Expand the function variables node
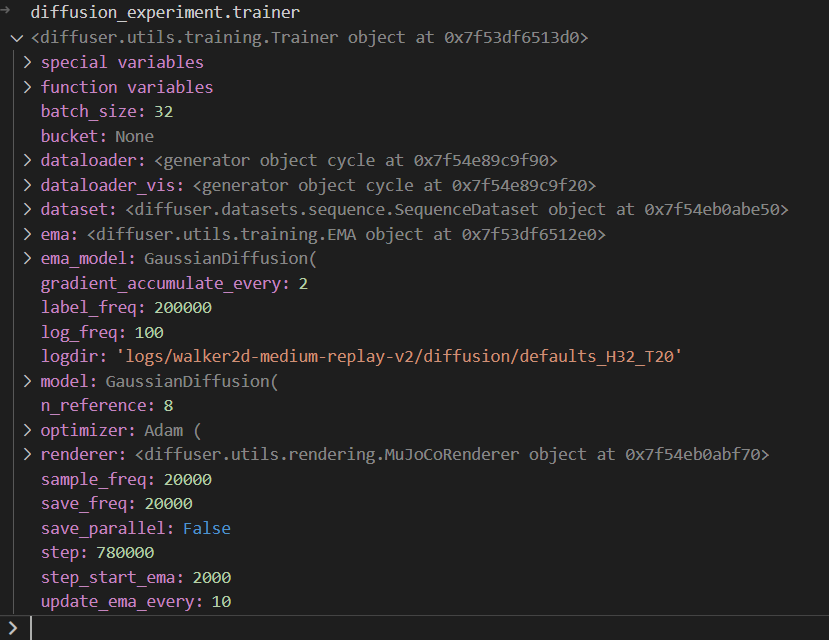The height and width of the screenshot is (640, 829). tap(27, 87)
